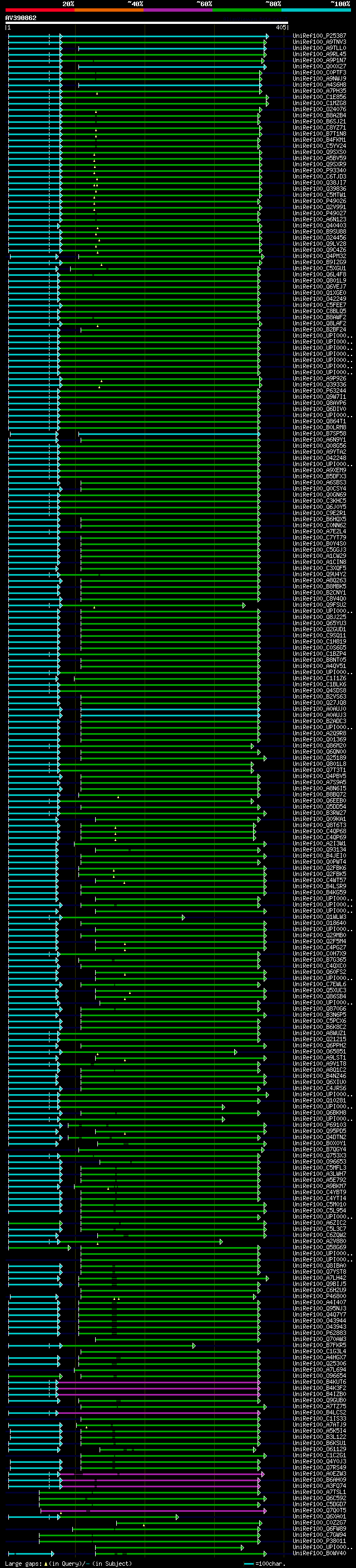This screenshot has width=356, height=1568.
Task: Select hit label UniRef100_B7FKR5
Action: point(319,1344)
